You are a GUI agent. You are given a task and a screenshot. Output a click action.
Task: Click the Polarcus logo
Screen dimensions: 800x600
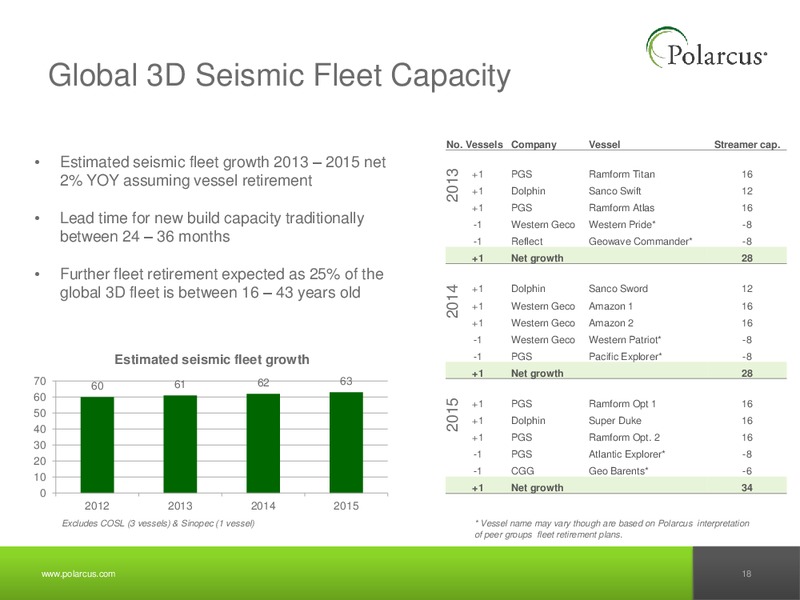[706, 49]
